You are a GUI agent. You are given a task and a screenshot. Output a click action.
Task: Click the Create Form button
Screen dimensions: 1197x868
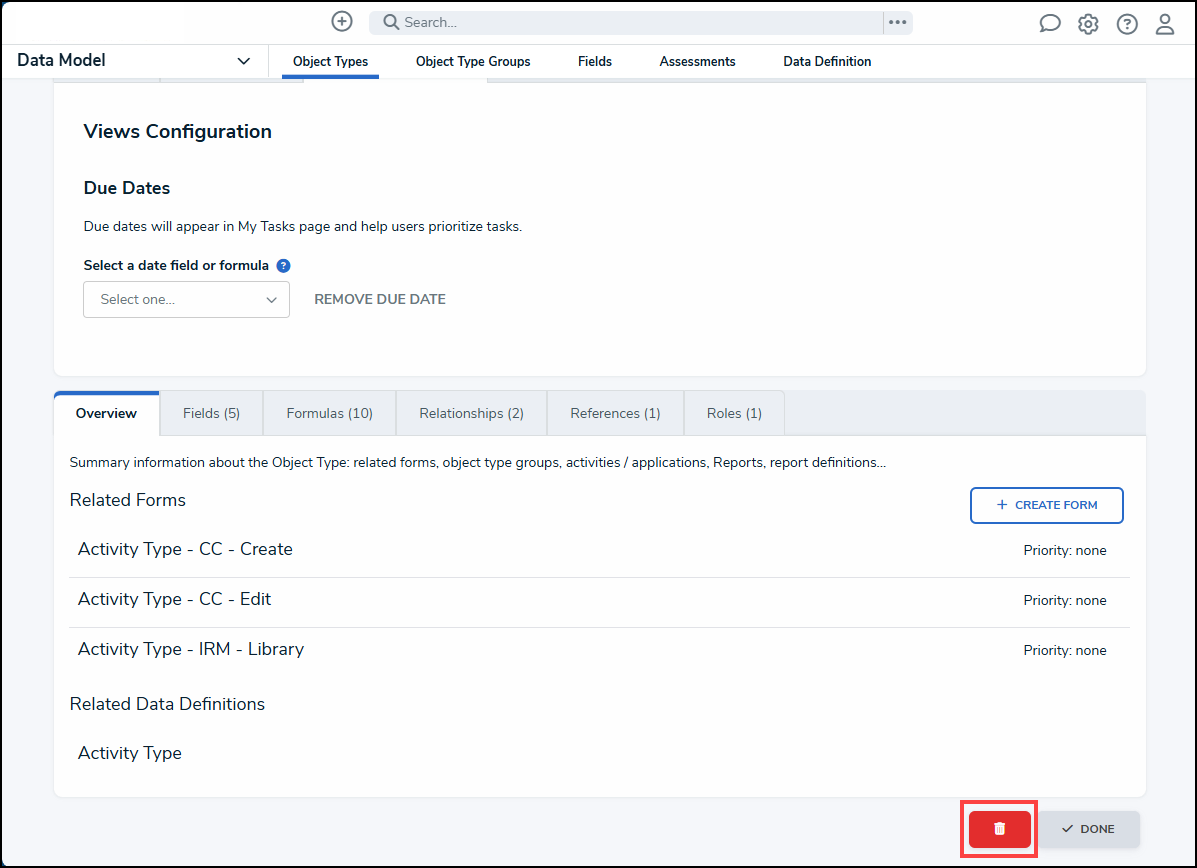click(x=1046, y=505)
